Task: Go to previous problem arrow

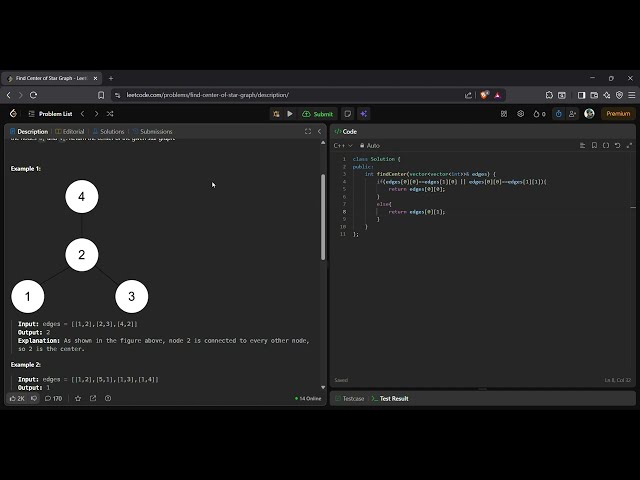Action: (82, 114)
